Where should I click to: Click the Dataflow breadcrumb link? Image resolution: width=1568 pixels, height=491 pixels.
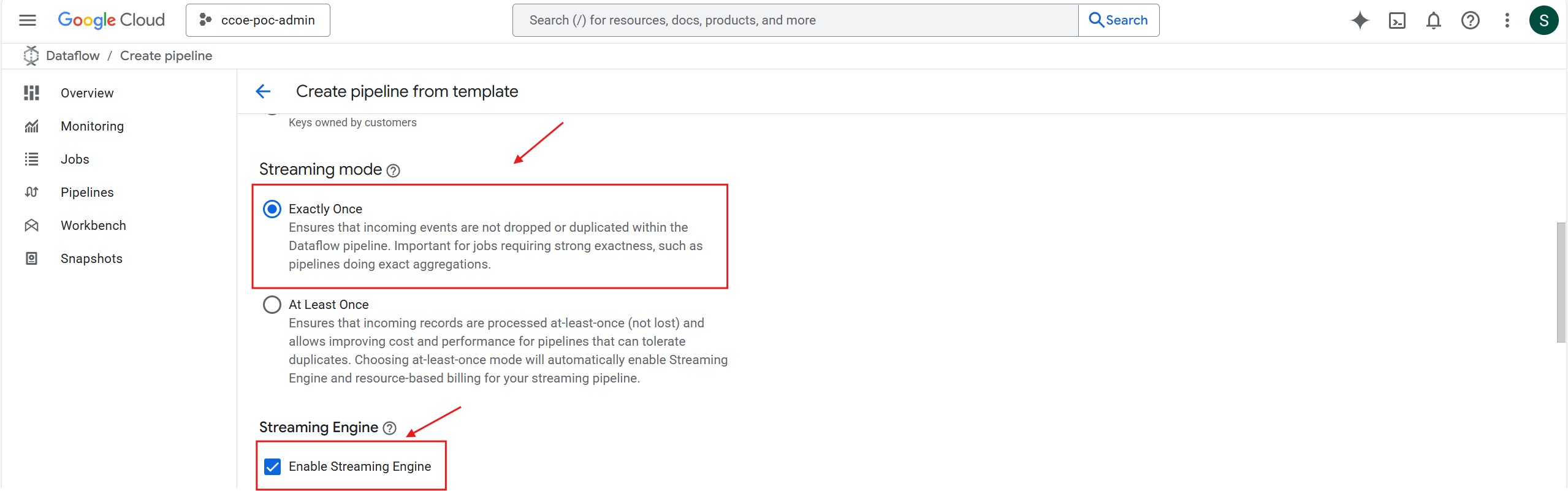(x=72, y=56)
